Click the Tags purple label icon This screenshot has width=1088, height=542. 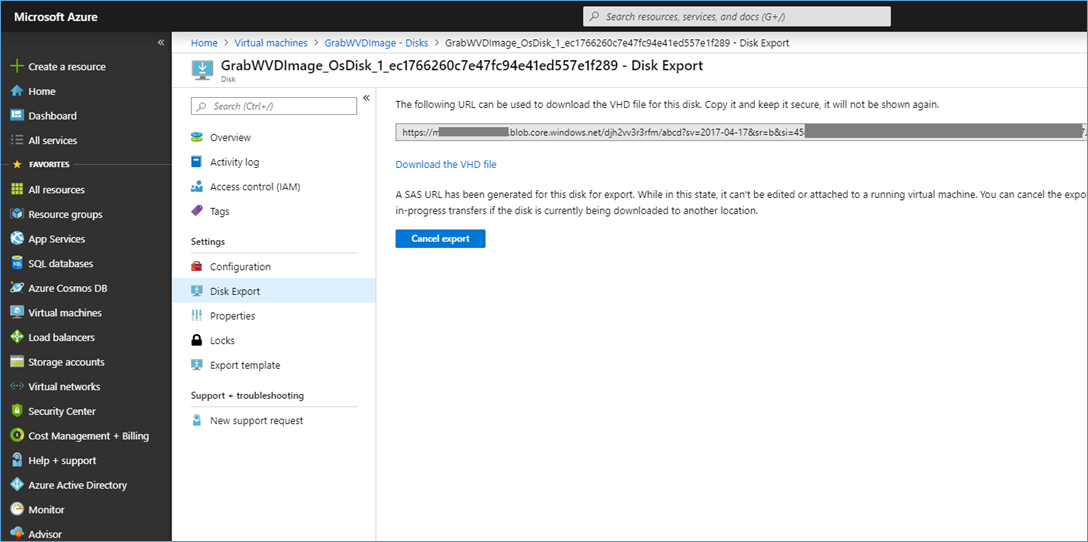point(197,211)
